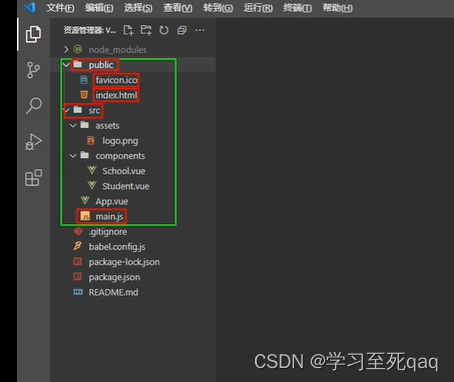Open the Explorer view in activity bar

click(33, 34)
